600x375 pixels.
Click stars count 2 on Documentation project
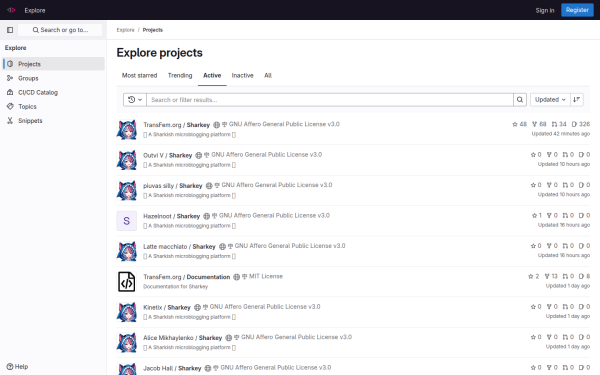coord(533,276)
